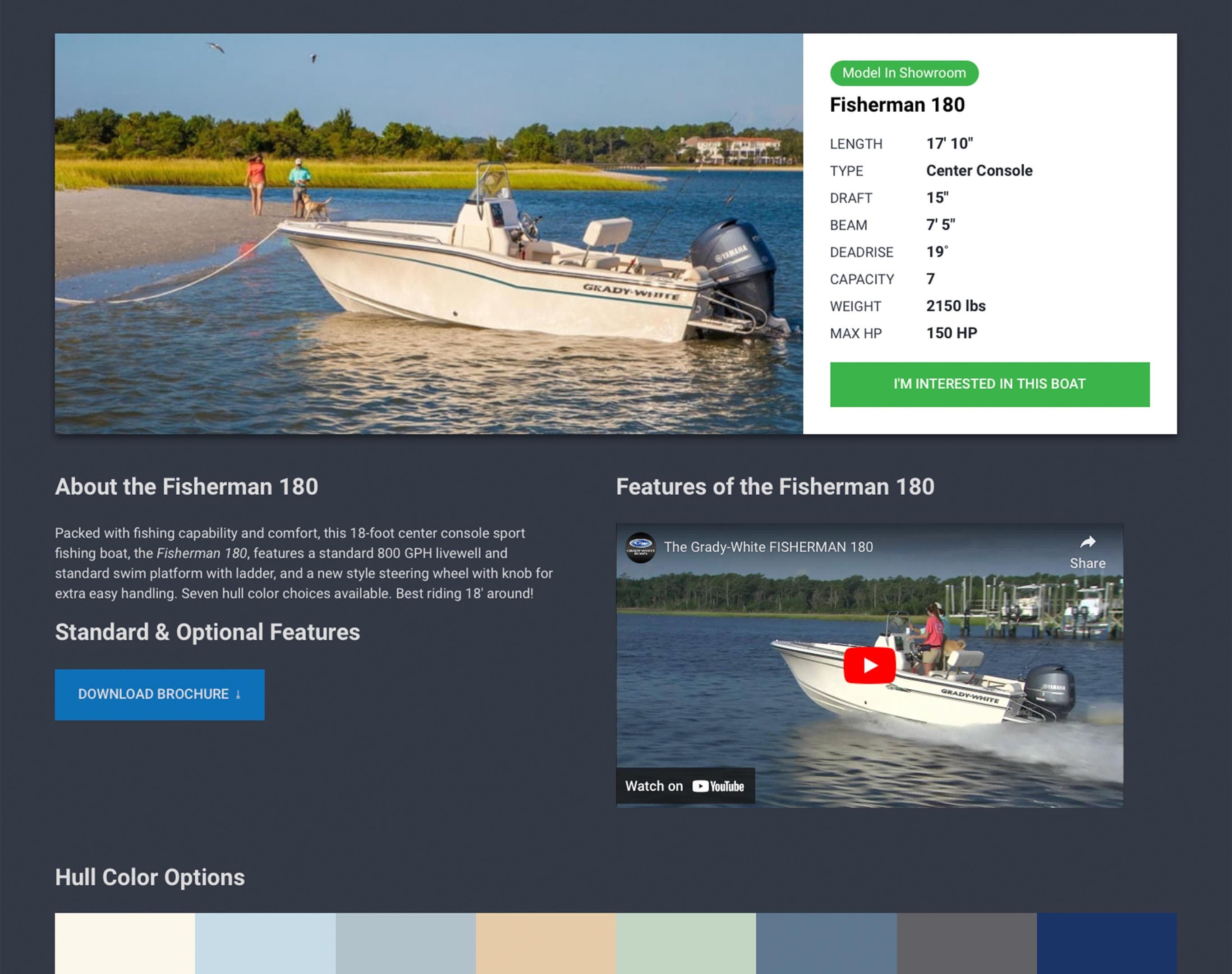Select the dark gray hull color swatch
This screenshot has width=1232, height=974.
(967, 943)
